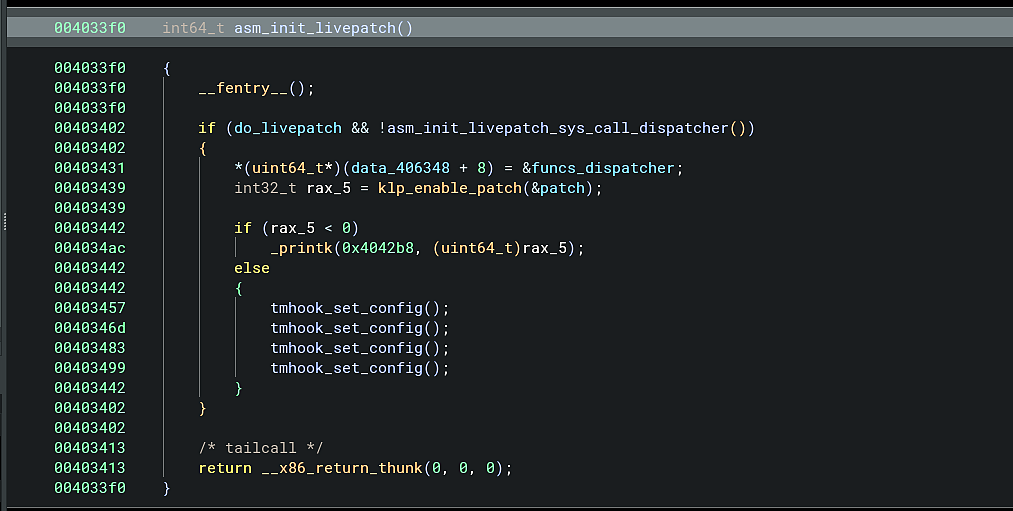
Task: Select rax_5 in the 'rax_5 < 0' condition
Action: (x=293, y=228)
